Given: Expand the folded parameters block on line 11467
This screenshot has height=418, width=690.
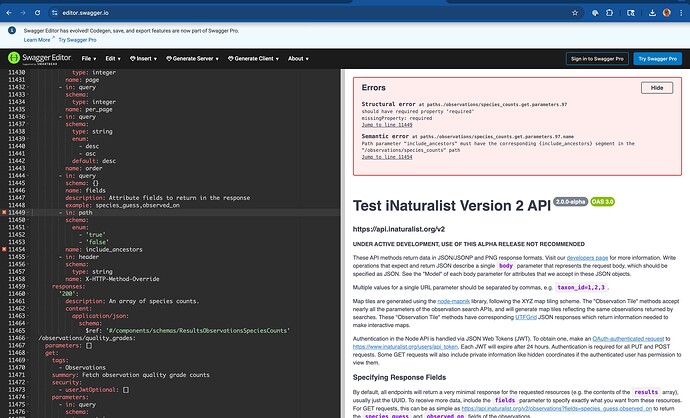Looking at the screenshot, I should coord(89,346).
